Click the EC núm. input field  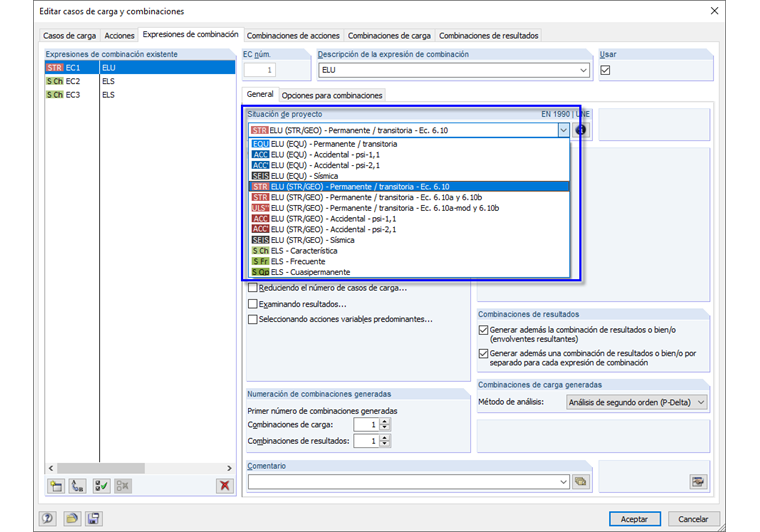260,70
